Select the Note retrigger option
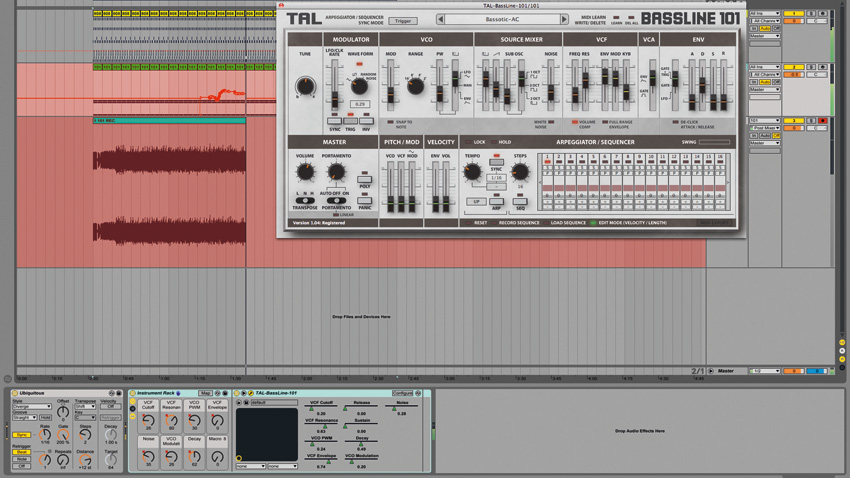 [22, 459]
